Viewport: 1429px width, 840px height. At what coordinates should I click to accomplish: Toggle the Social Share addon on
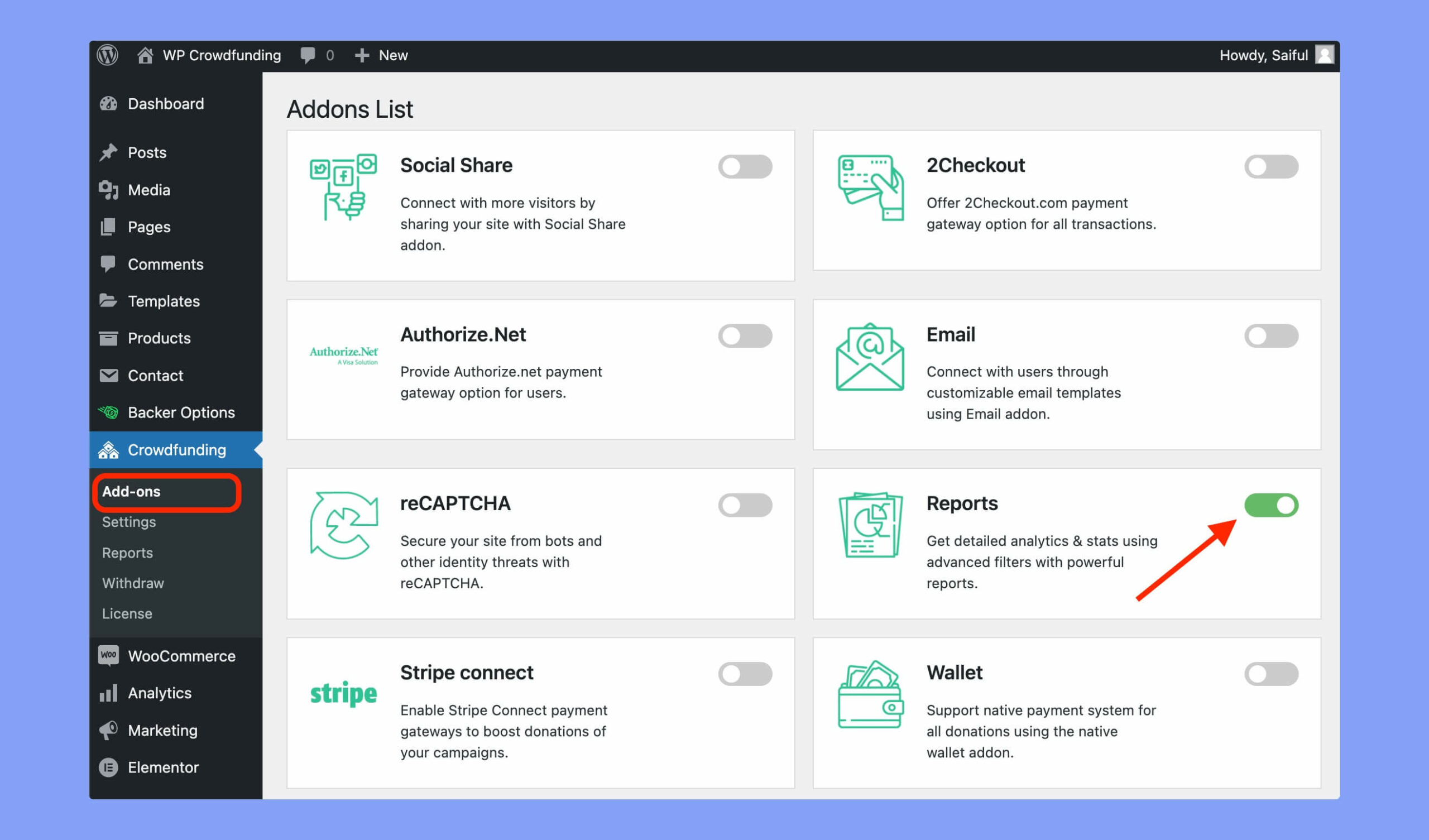pyautogui.click(x=746, y=167)
